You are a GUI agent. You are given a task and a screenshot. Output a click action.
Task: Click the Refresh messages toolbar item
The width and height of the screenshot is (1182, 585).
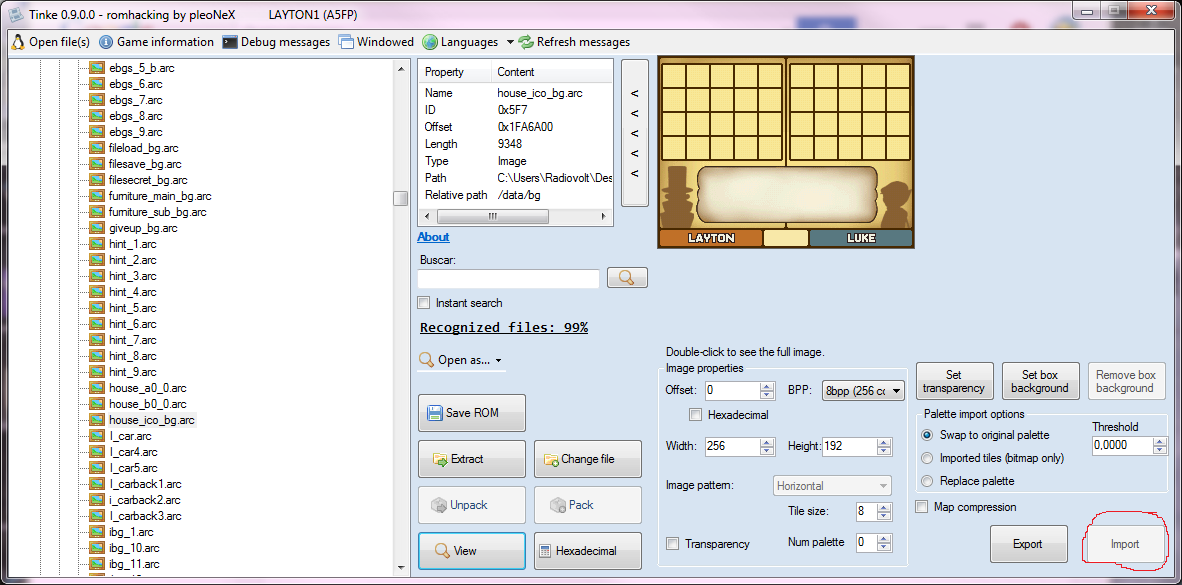(574, 41)
